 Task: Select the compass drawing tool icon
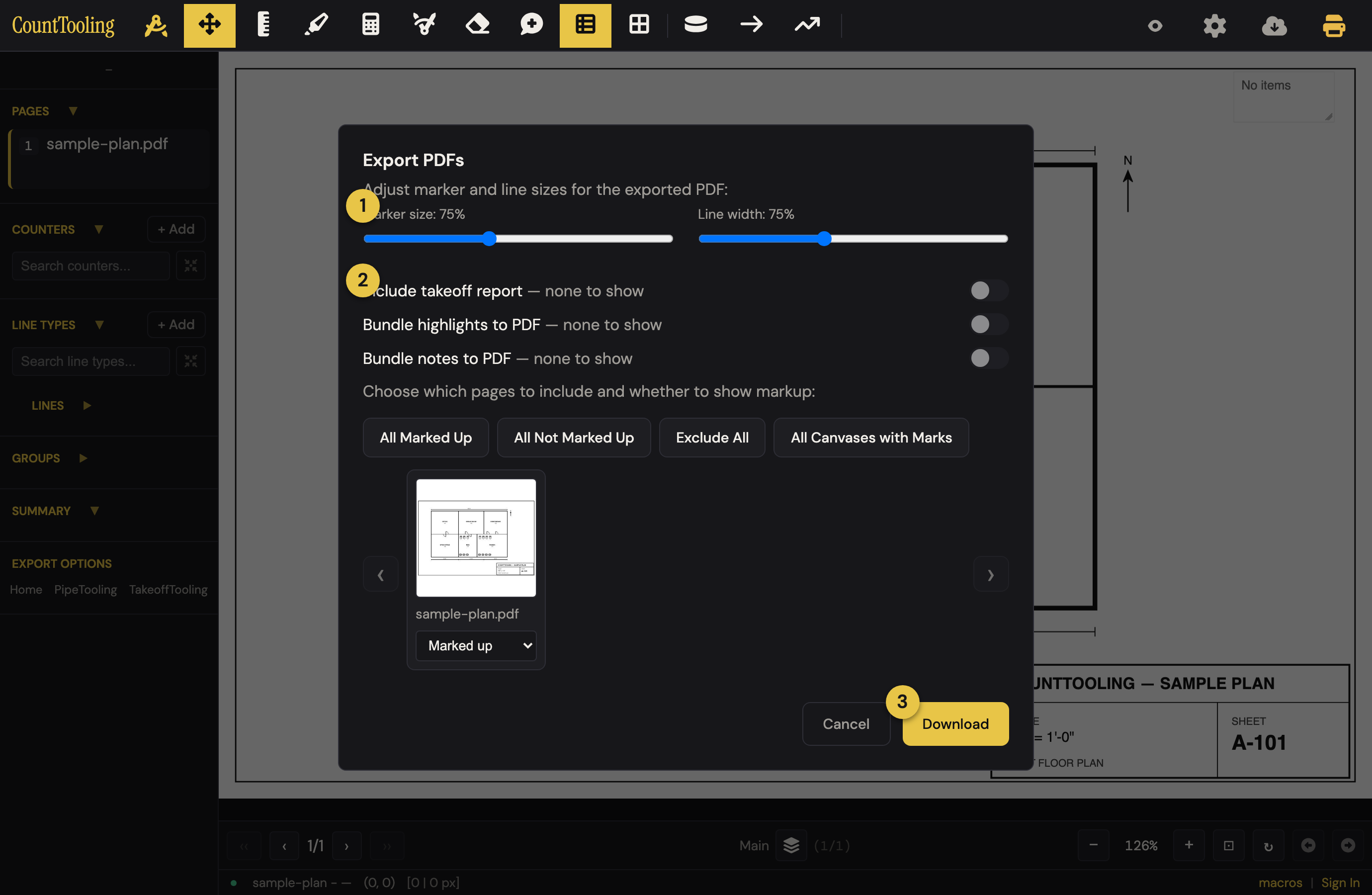(x=156, y=25)
